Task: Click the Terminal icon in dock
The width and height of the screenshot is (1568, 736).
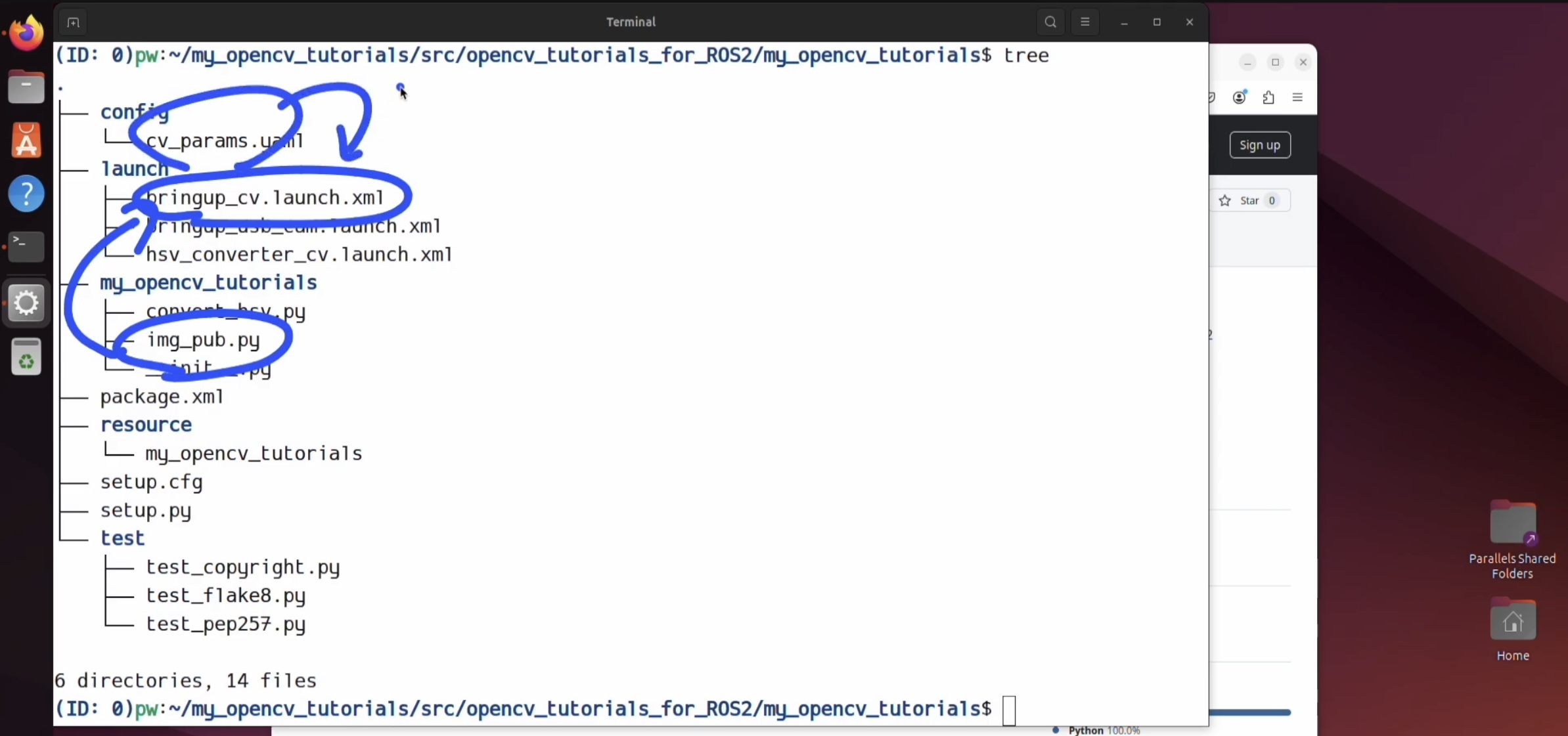Action: (x=26, y=247)
